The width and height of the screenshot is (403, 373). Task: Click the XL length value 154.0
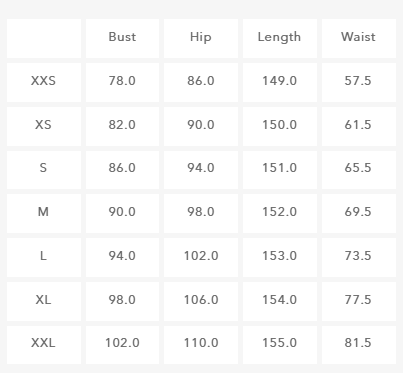pos(279,300)
